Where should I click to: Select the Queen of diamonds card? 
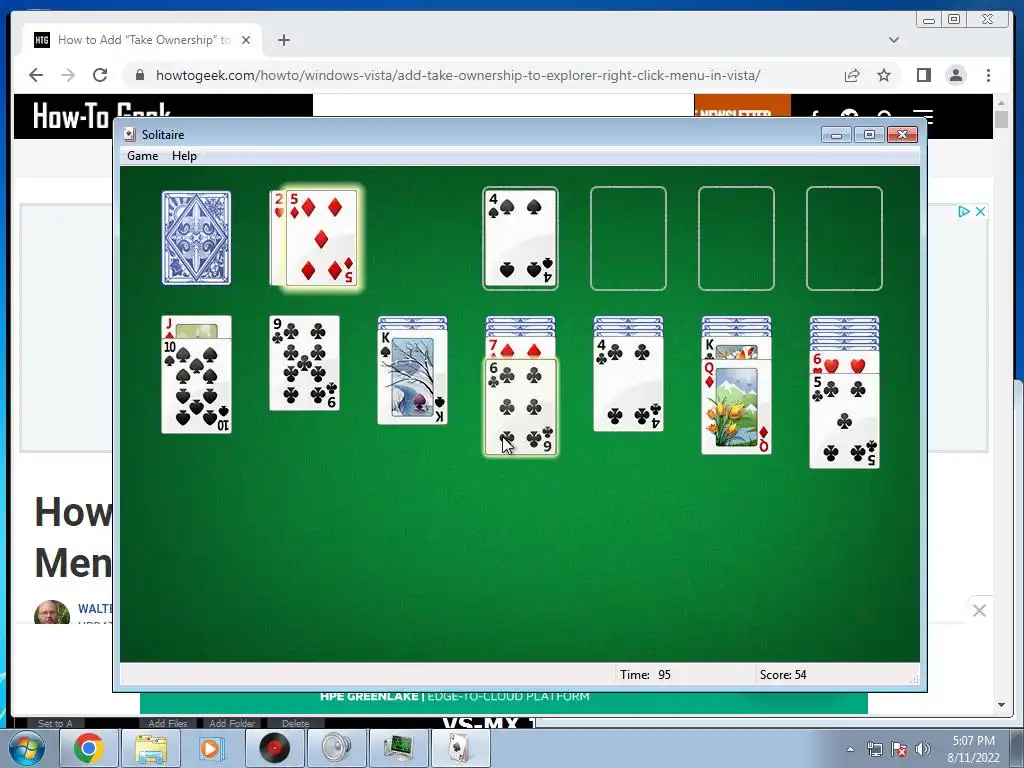(x=736, y=406)
